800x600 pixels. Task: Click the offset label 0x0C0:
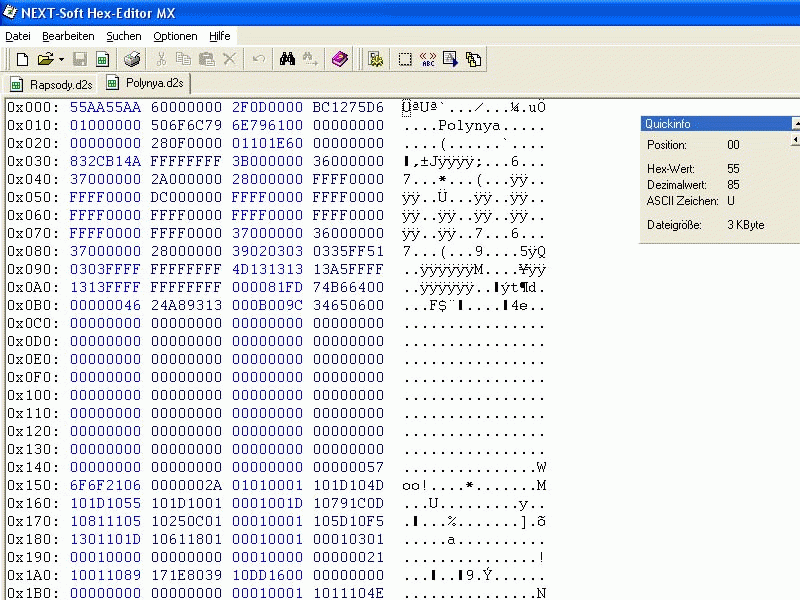tap(33, 323)
